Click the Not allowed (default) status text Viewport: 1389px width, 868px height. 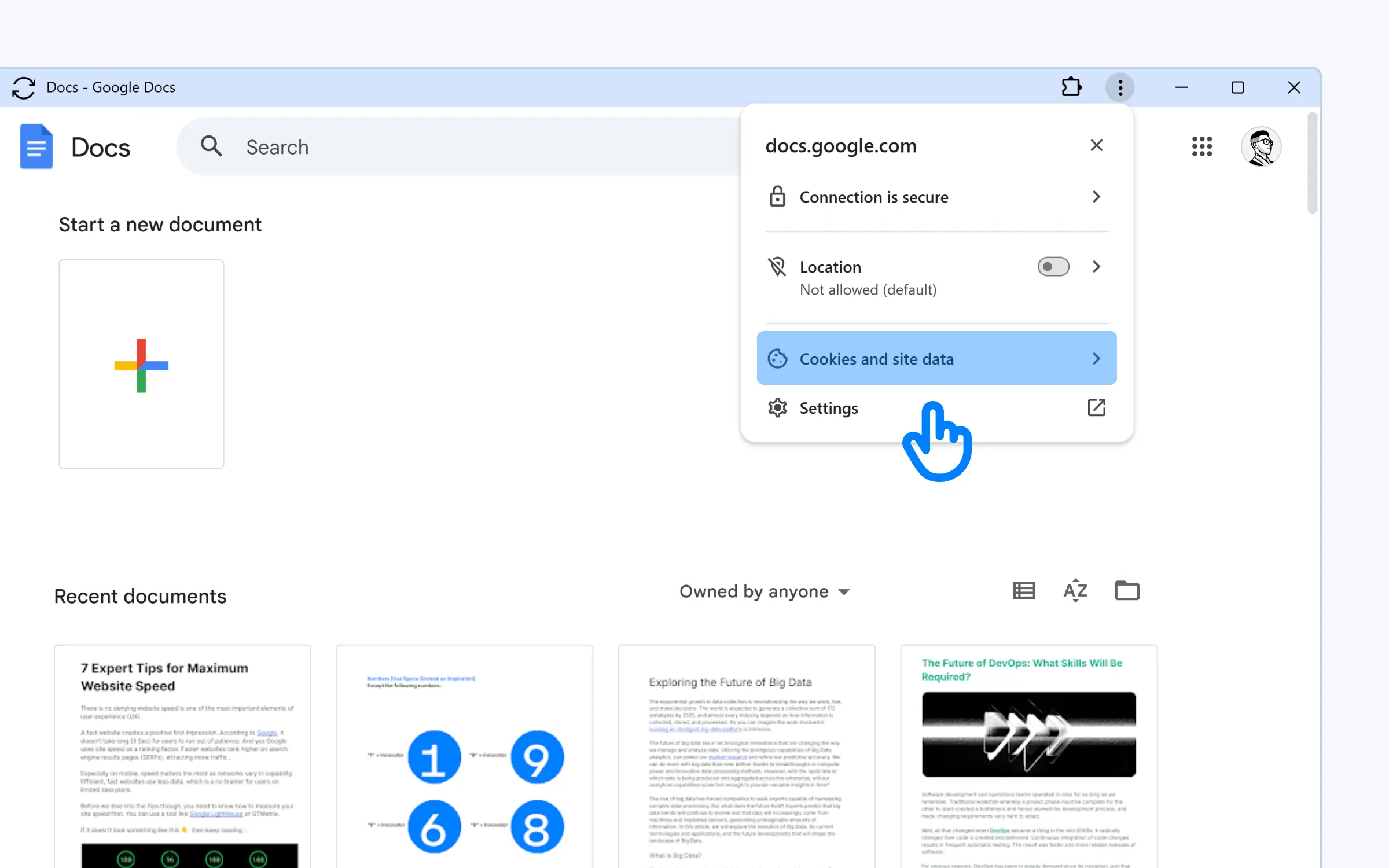coord(868,290)
